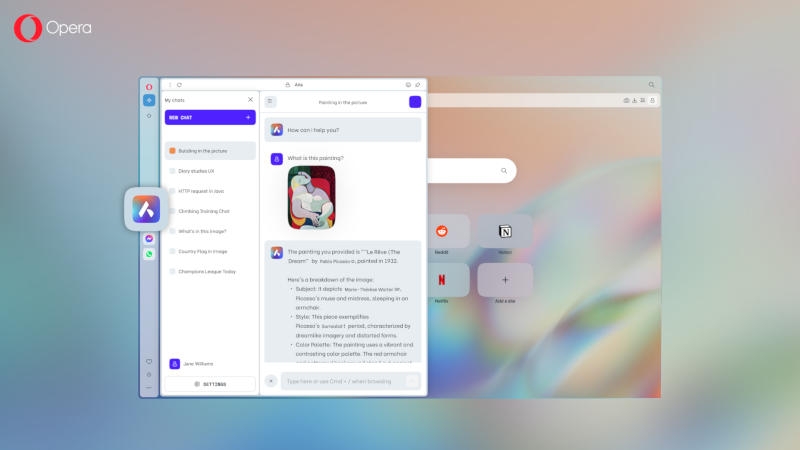
Task: Open Messenger from the Opera sidebar
Action: [149, 240]
